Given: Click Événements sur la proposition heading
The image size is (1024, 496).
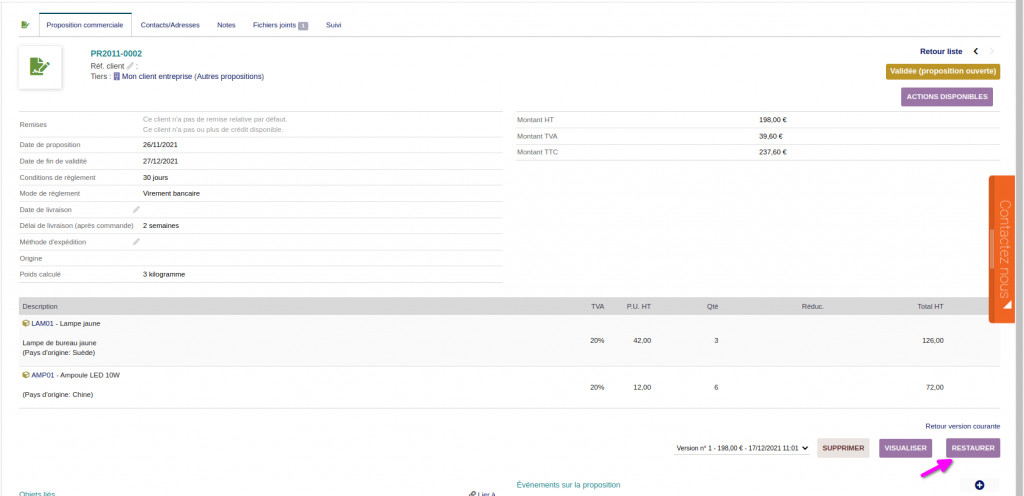Looking at the screenshot, I should (568, 485).
